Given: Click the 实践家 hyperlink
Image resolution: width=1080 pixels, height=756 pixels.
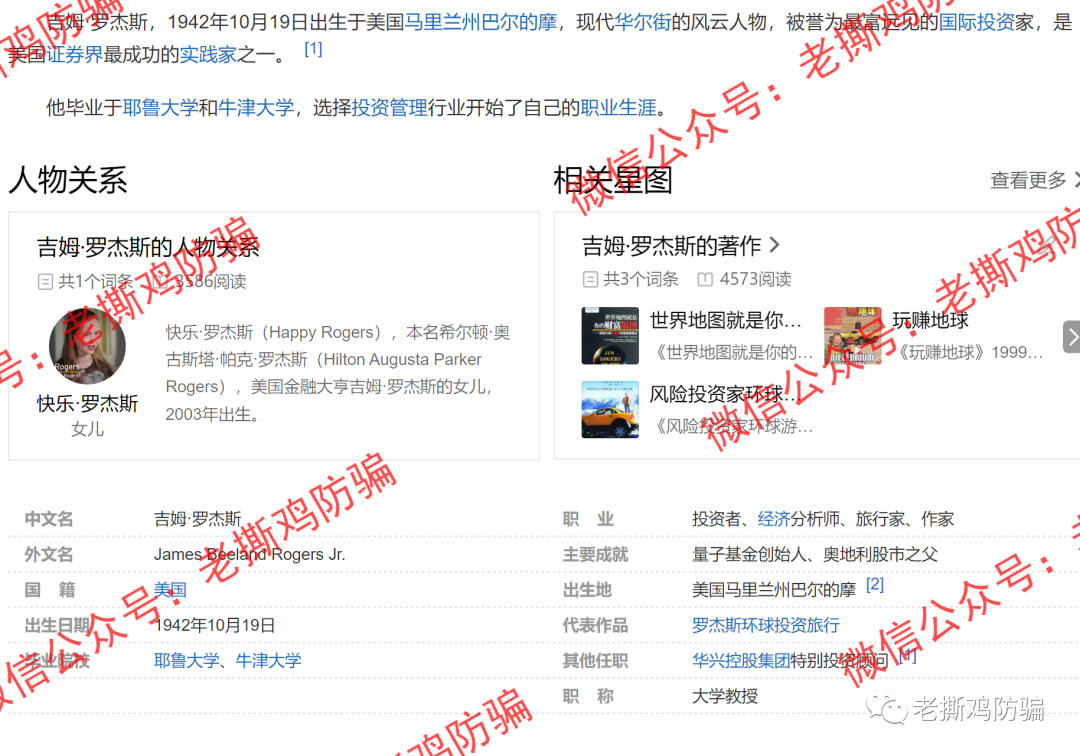Looking at the screenshot, I should (208, 54).
